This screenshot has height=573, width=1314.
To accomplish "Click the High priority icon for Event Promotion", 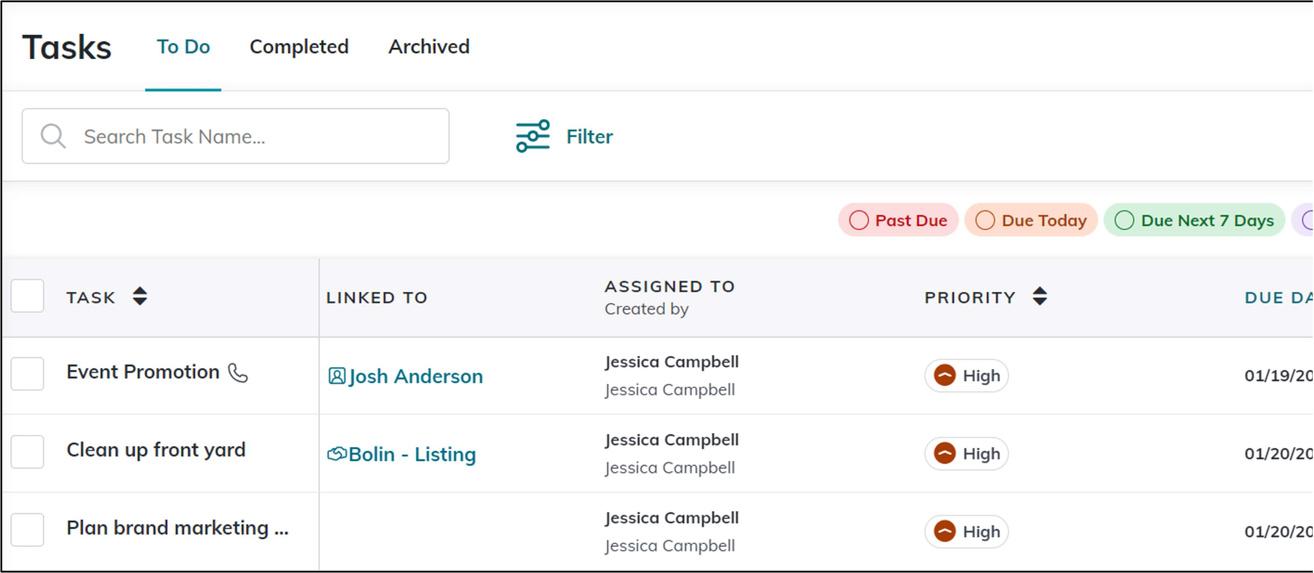I will 945,375.
